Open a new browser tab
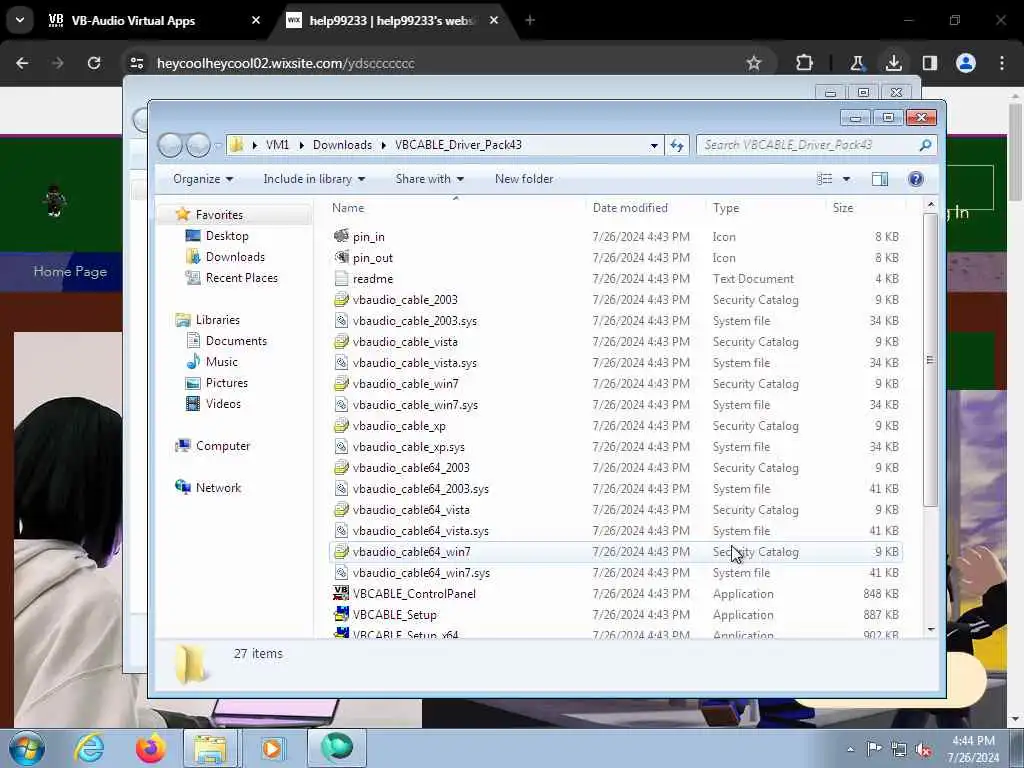The width and height of the screenshot is (1024, 768). pos(530,21)
